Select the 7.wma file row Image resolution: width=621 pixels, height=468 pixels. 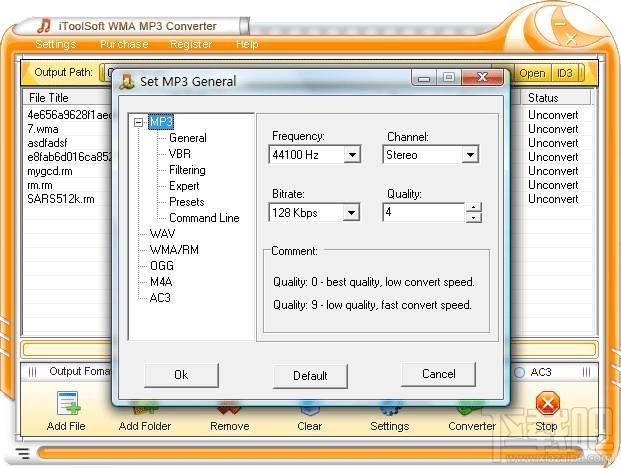[x=43, y=129]
